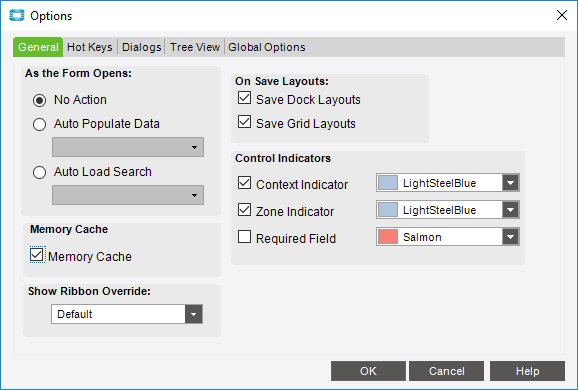Disable Save Grid Layouts

(244, 122)
